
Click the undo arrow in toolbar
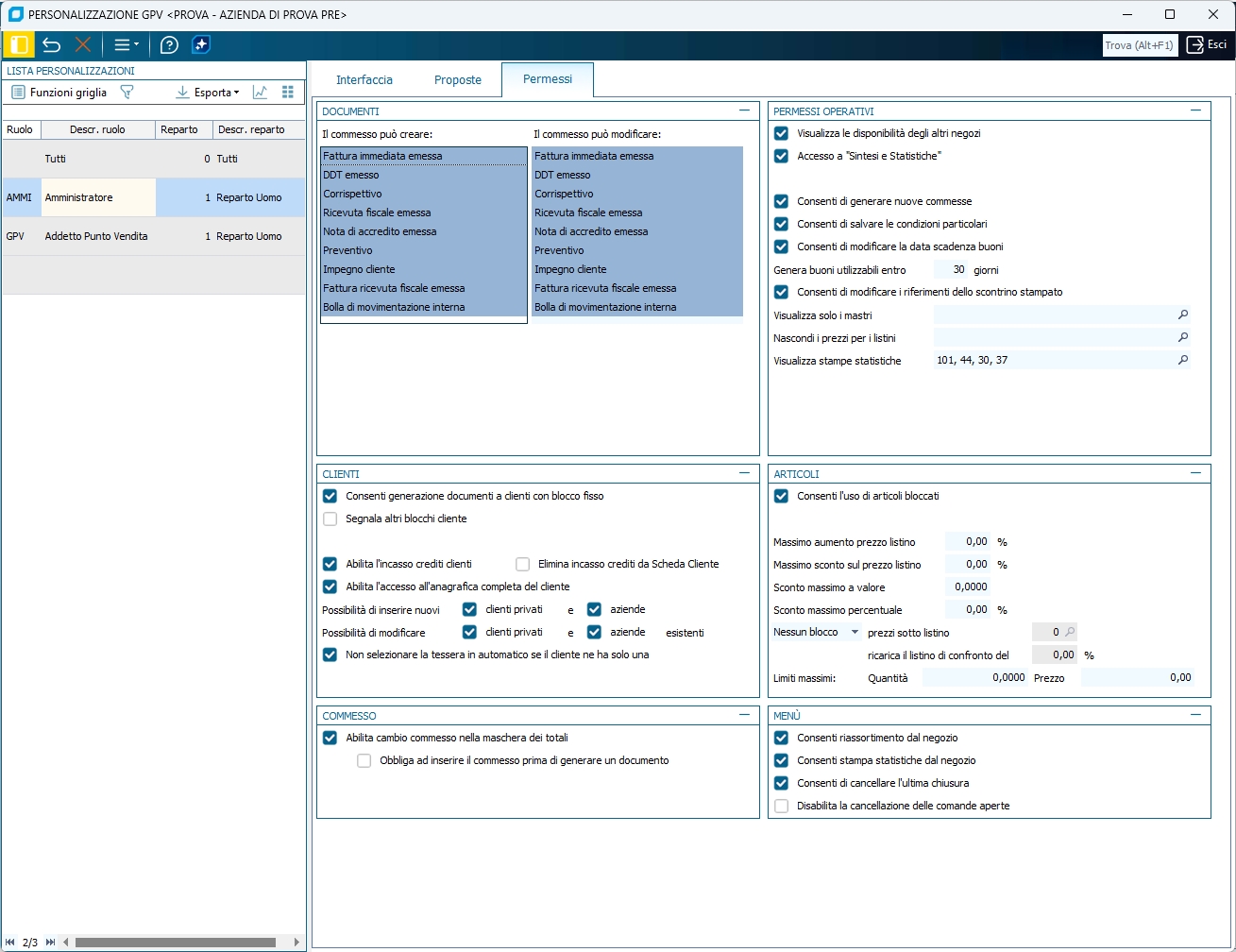click(x=52, y=44)
